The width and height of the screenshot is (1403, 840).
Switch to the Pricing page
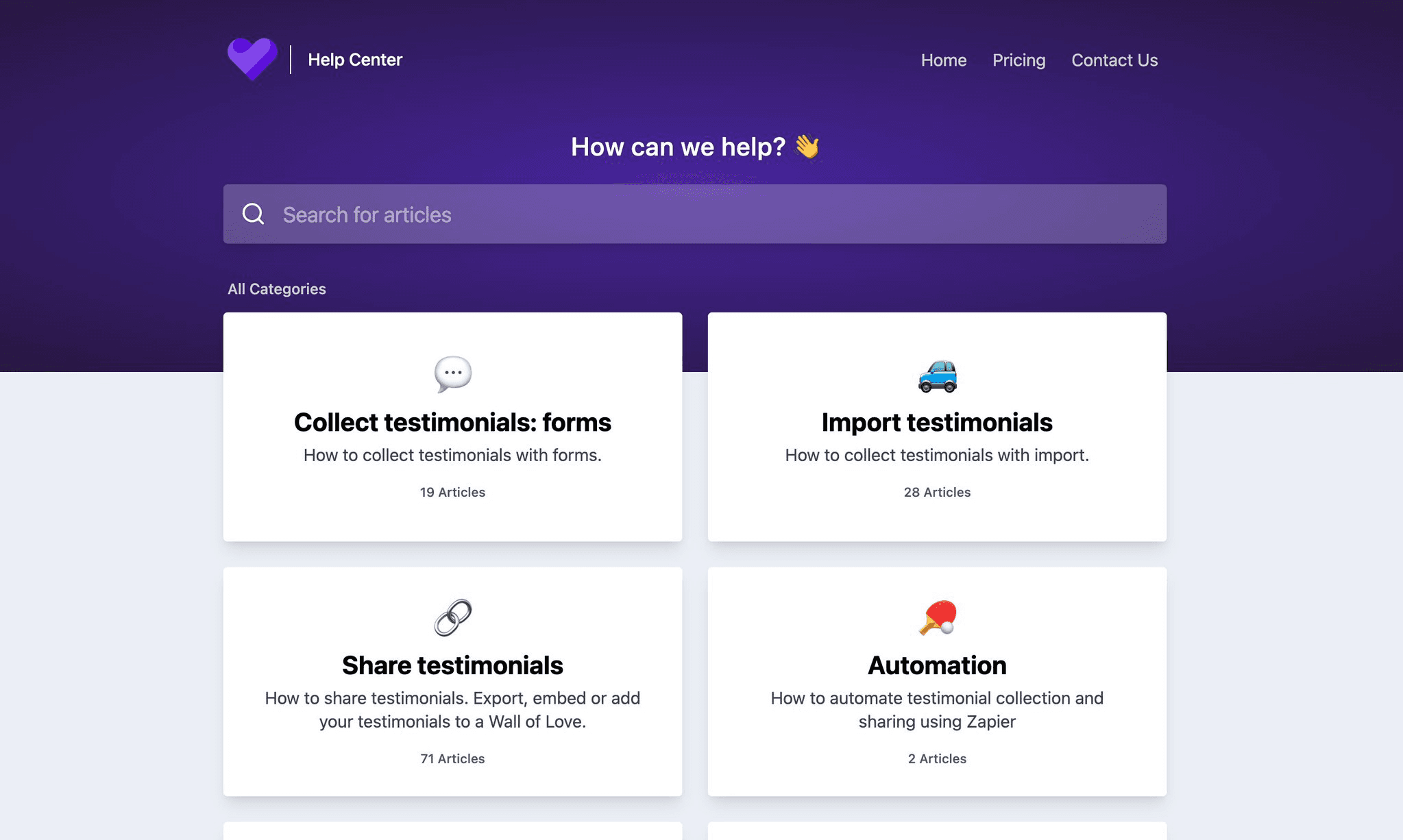1018,60
